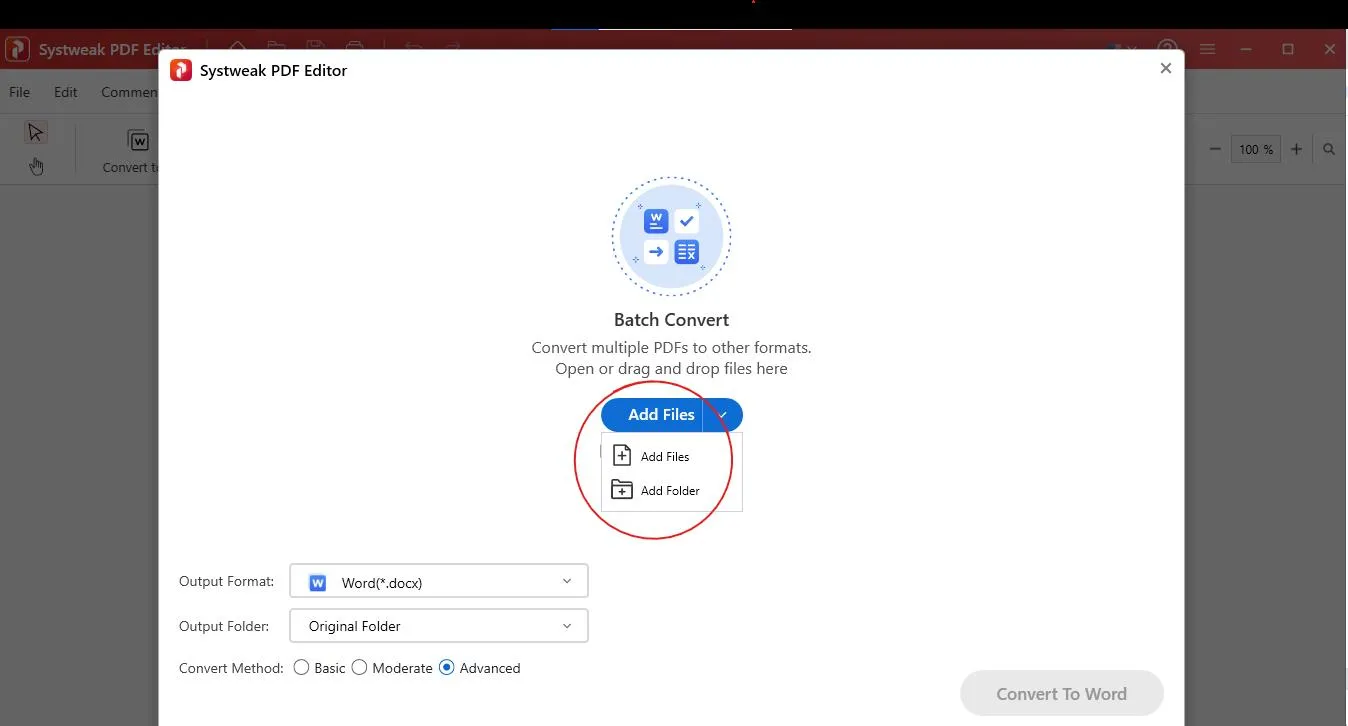The height and width of the screenshot is (726, 1348).
Task: Select the arrow selection tool
Action: point(36,131)
